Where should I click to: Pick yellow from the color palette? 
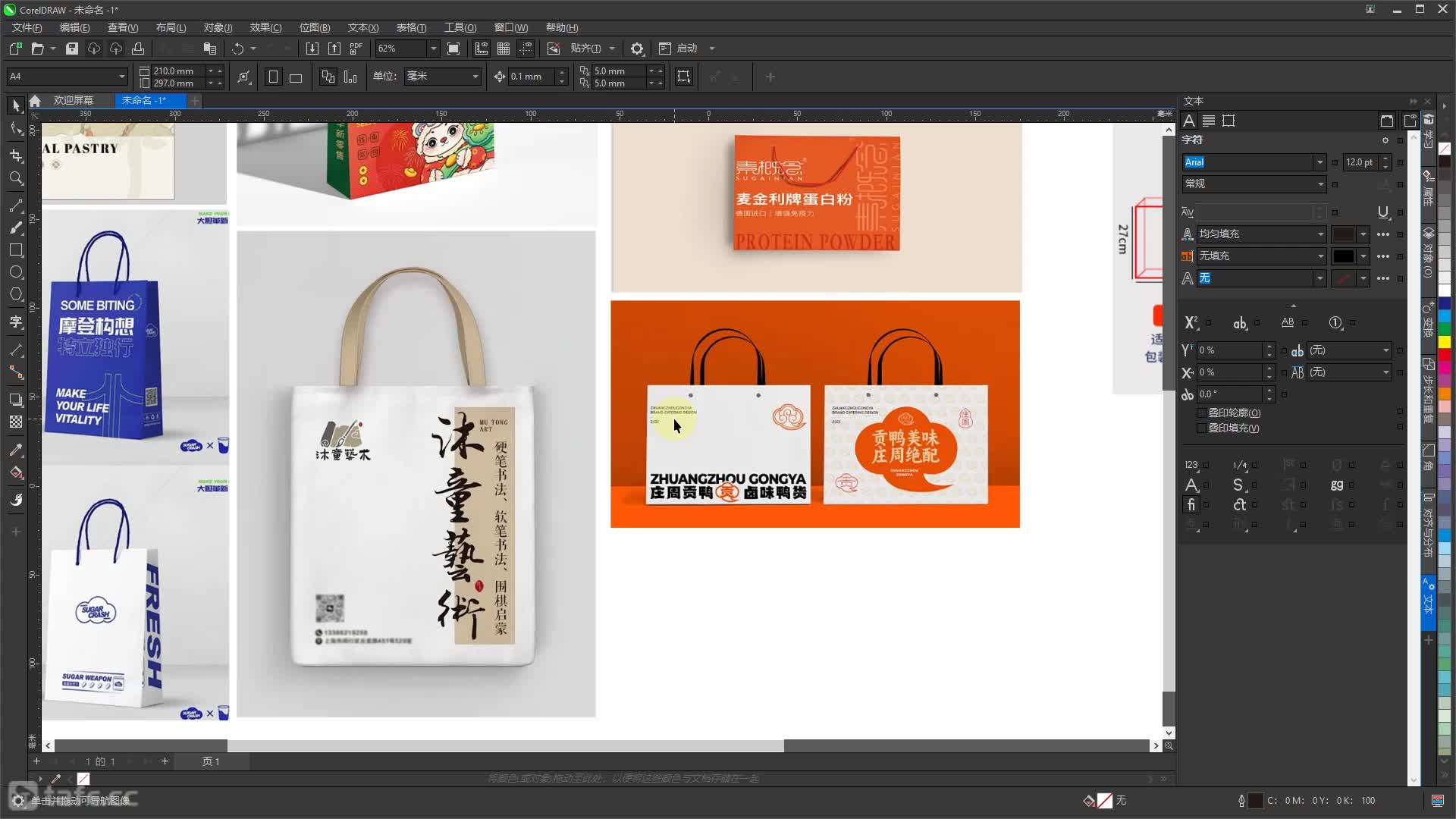coord(1445,341)
